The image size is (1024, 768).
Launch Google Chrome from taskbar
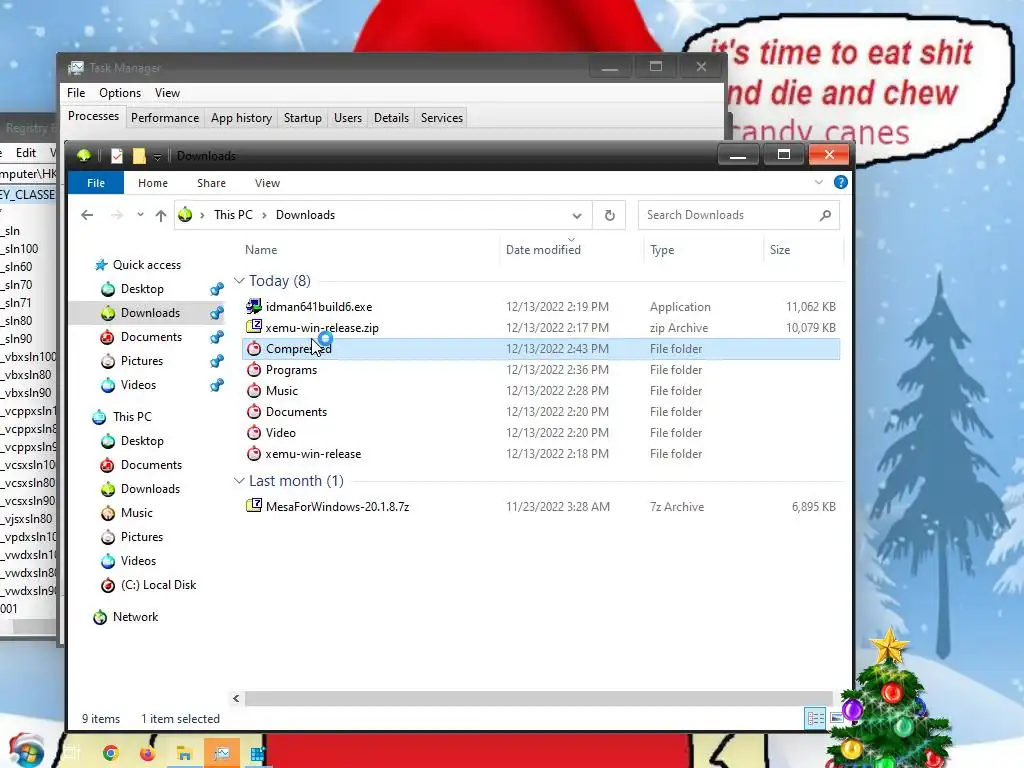110,754
